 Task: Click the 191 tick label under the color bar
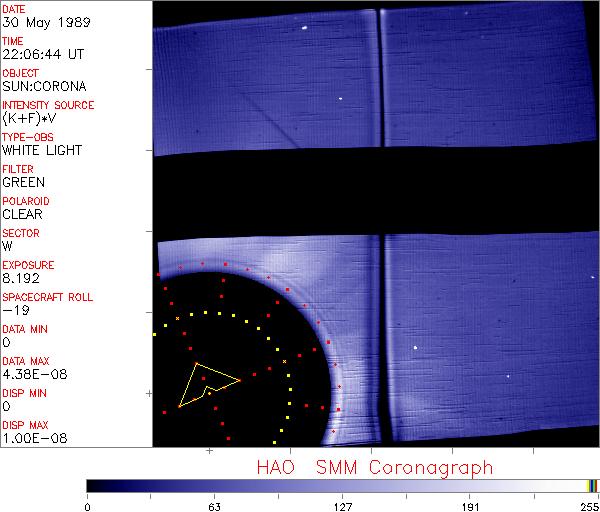tap(470, 506)
